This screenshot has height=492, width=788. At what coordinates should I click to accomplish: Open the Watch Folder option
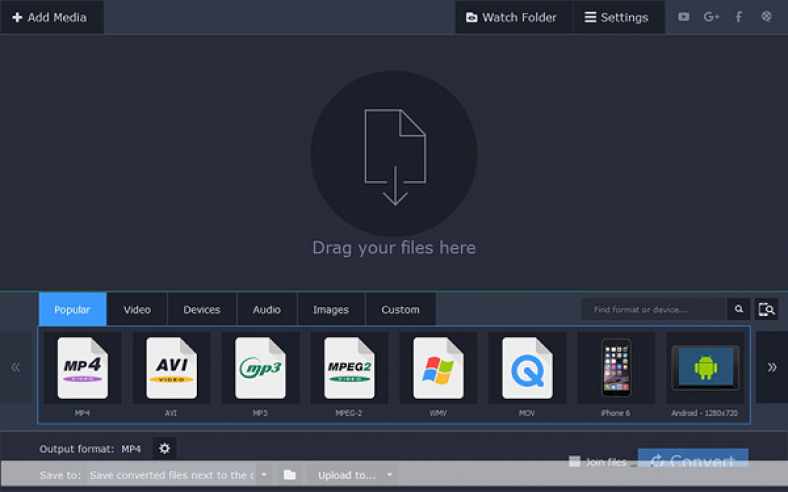[x=514, y=17]
